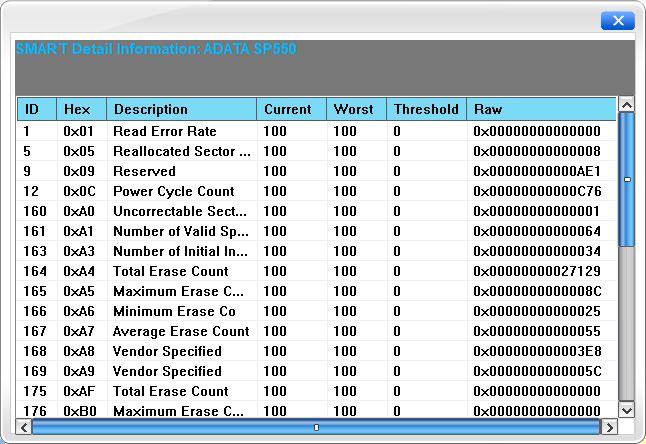Sort by the Hex column header
This screenshot has height=444, width=646.
82,109
